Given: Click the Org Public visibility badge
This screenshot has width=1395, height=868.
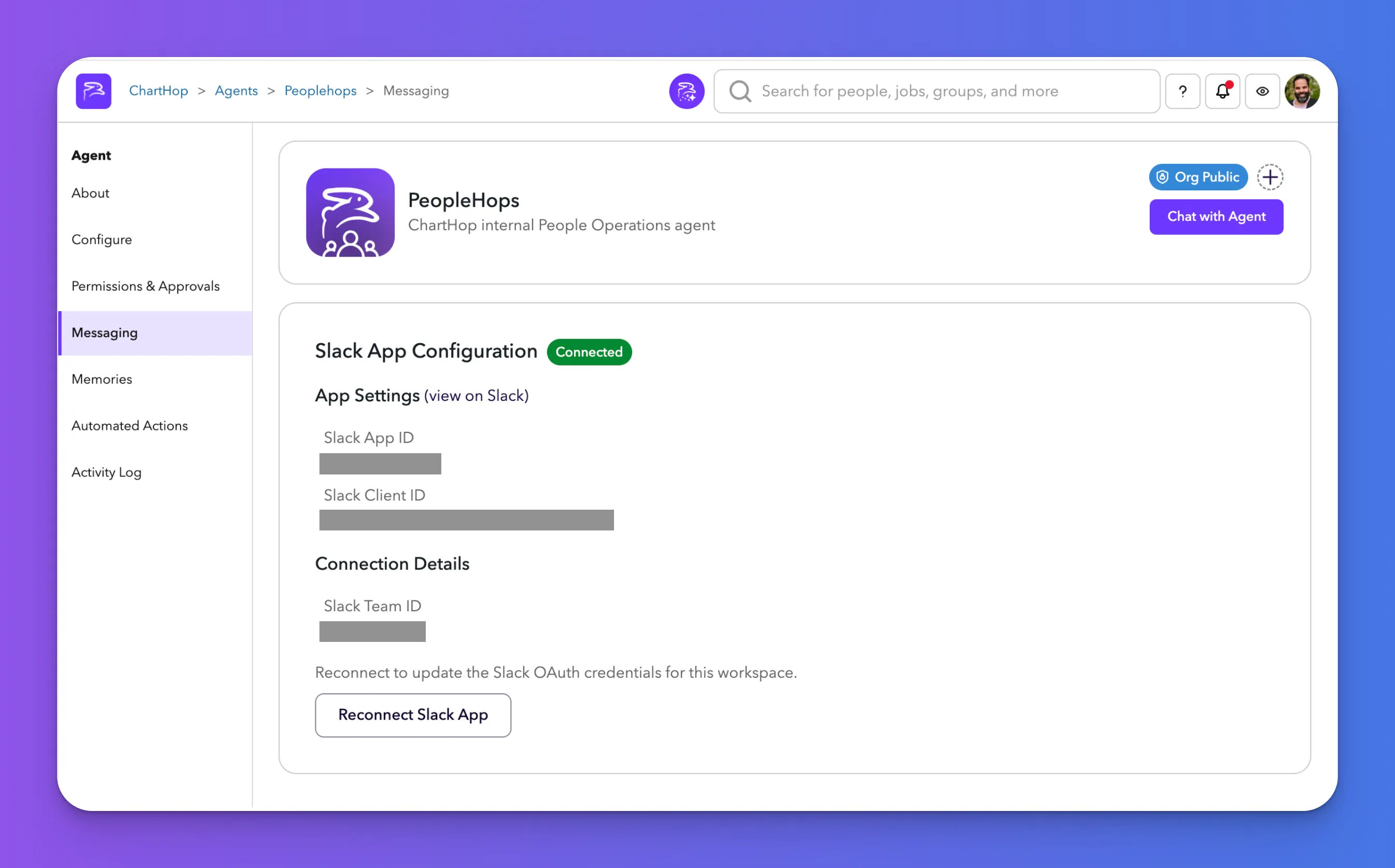Looking at the screenshot, I should (x=1198, y=177).
